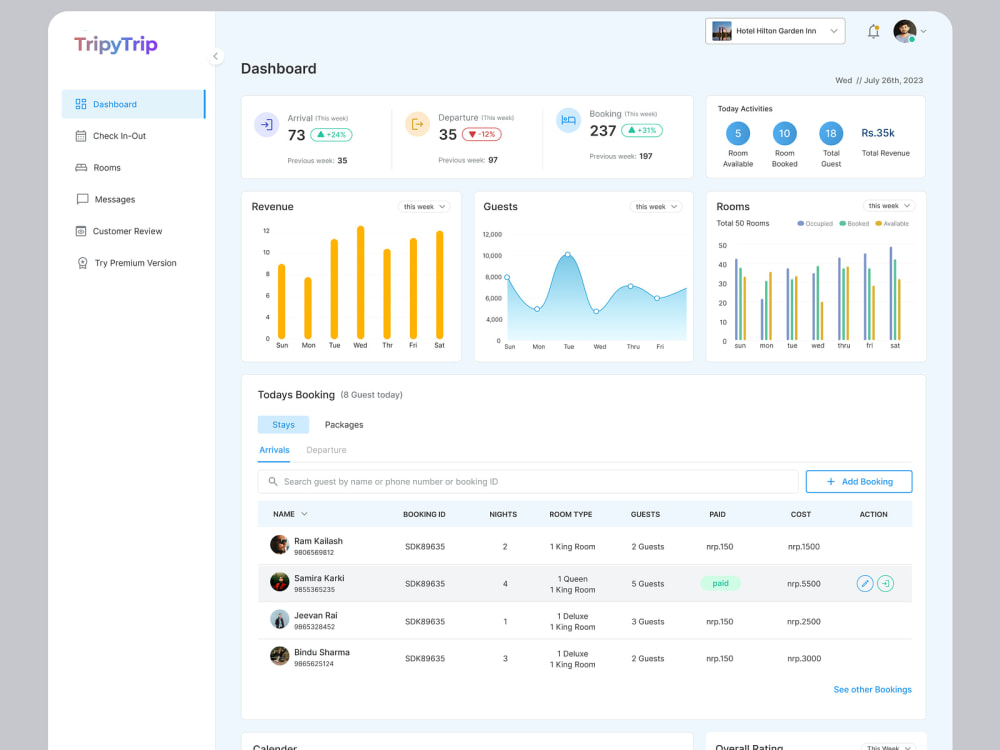This screenshot has width=1000, height=750.
Task: Click the Booking bed stat icon
Action: tap(568, 120)
